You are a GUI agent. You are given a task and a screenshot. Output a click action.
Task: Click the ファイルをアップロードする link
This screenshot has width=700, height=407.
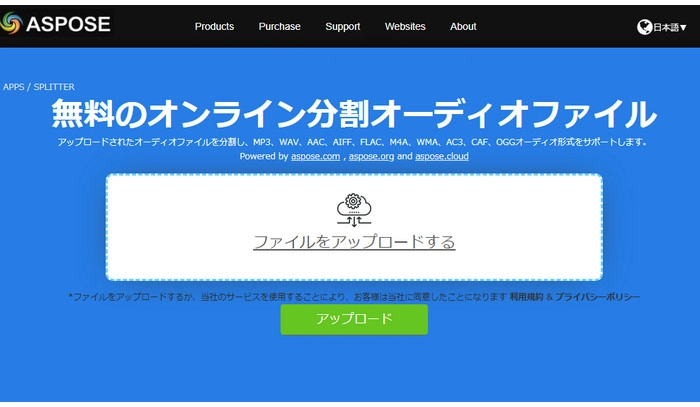coord(354,242)
